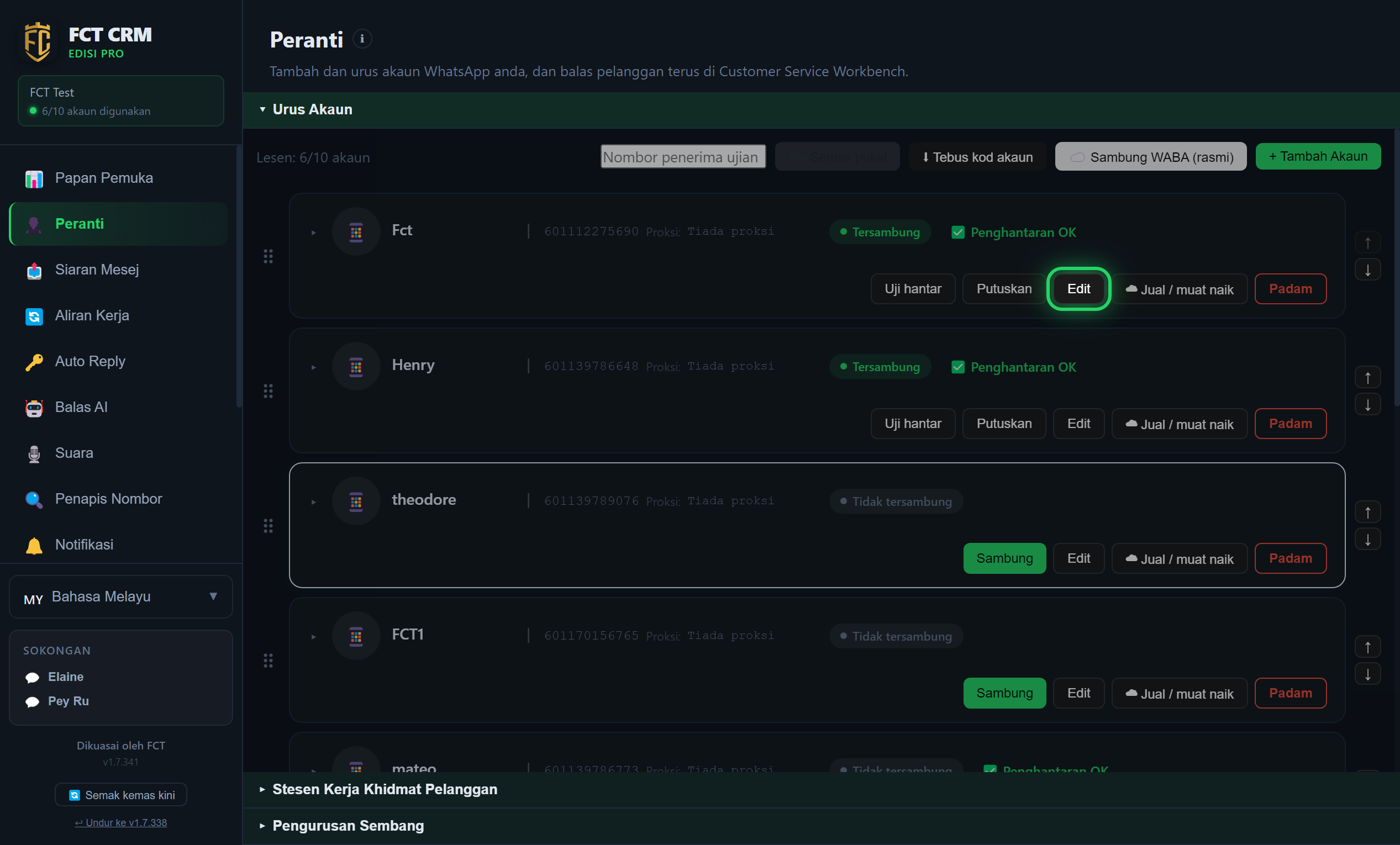Move the FCT1 account up with the arrow
The width and height of the screenshot is (1400, 845).
click(1367, 647)
